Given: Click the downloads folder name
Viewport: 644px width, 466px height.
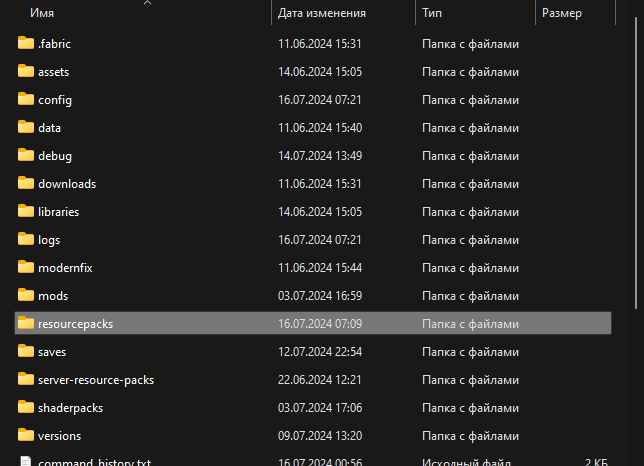Looking at the screenshot, I should 67,184.
